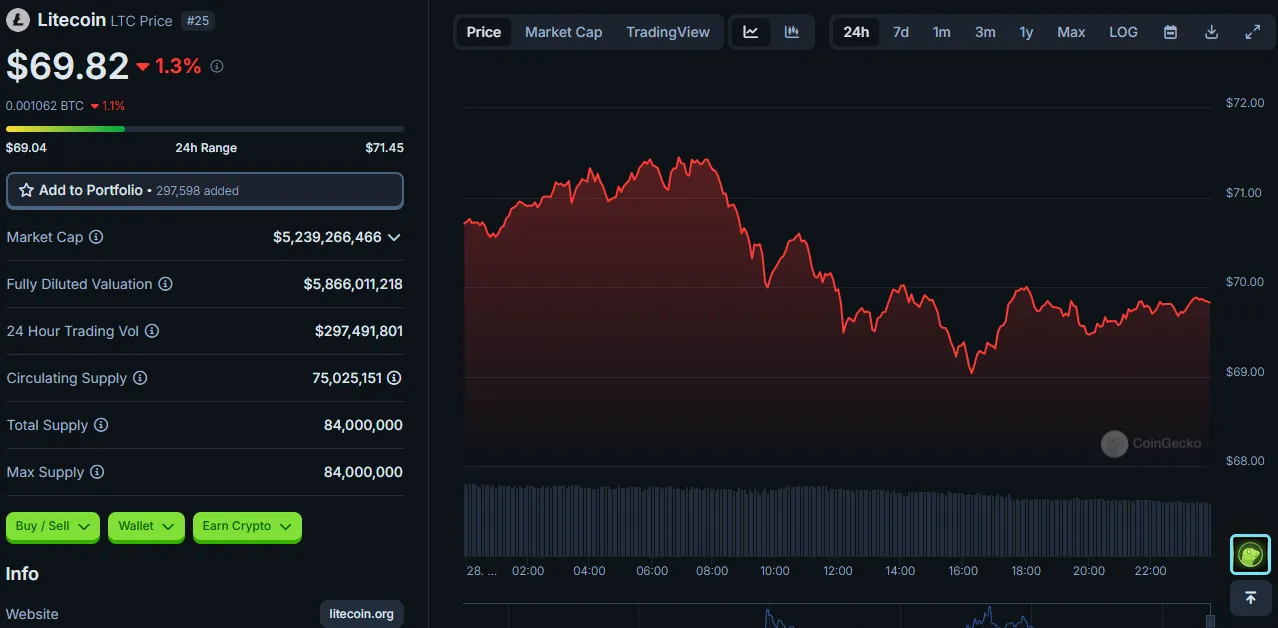
Task: Set chart range to Max
Action: pyautogui.click(x=1071, y=32)
